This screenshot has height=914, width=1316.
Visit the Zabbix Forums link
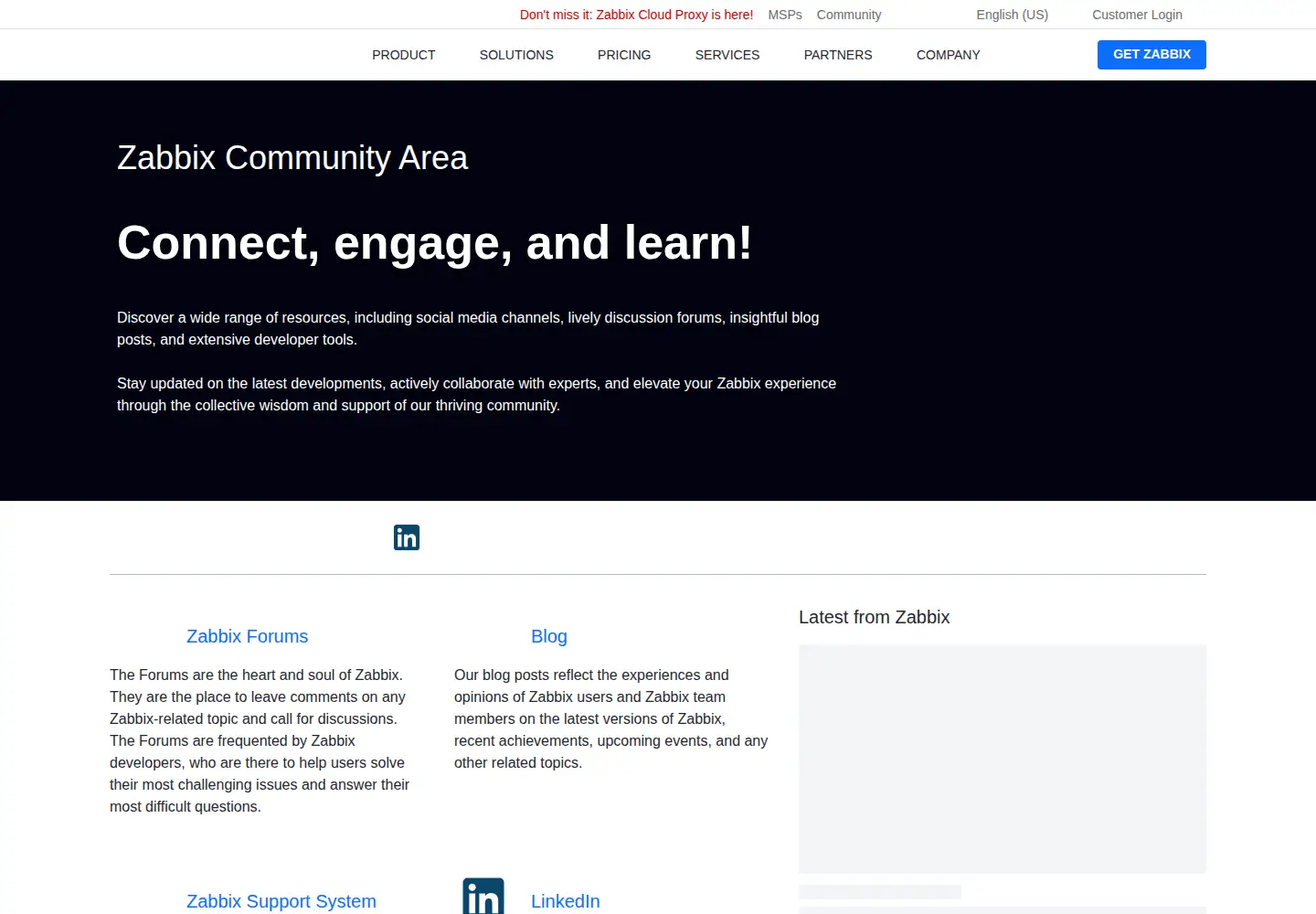click(248, 636)
